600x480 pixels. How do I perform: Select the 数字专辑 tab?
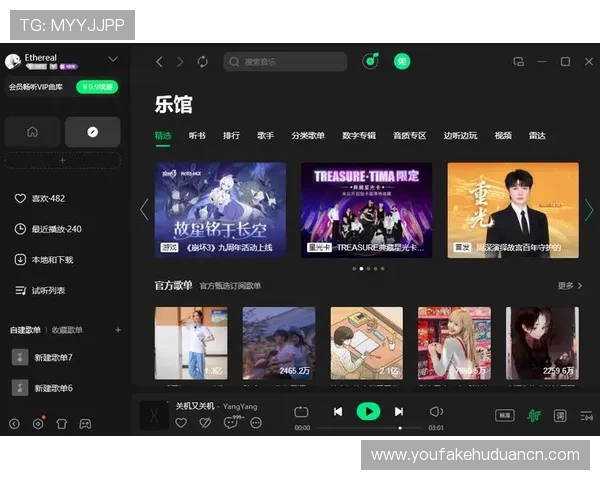(359, 136)
